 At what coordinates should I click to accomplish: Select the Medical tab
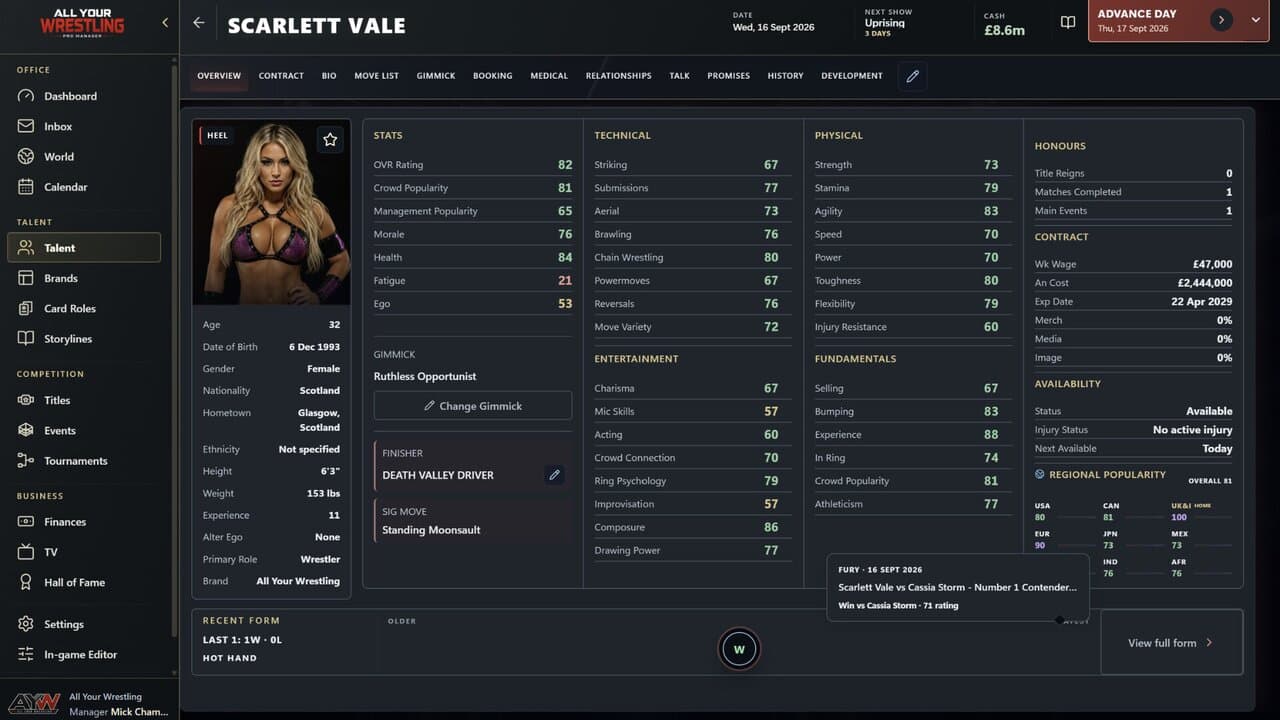point(549,76)
